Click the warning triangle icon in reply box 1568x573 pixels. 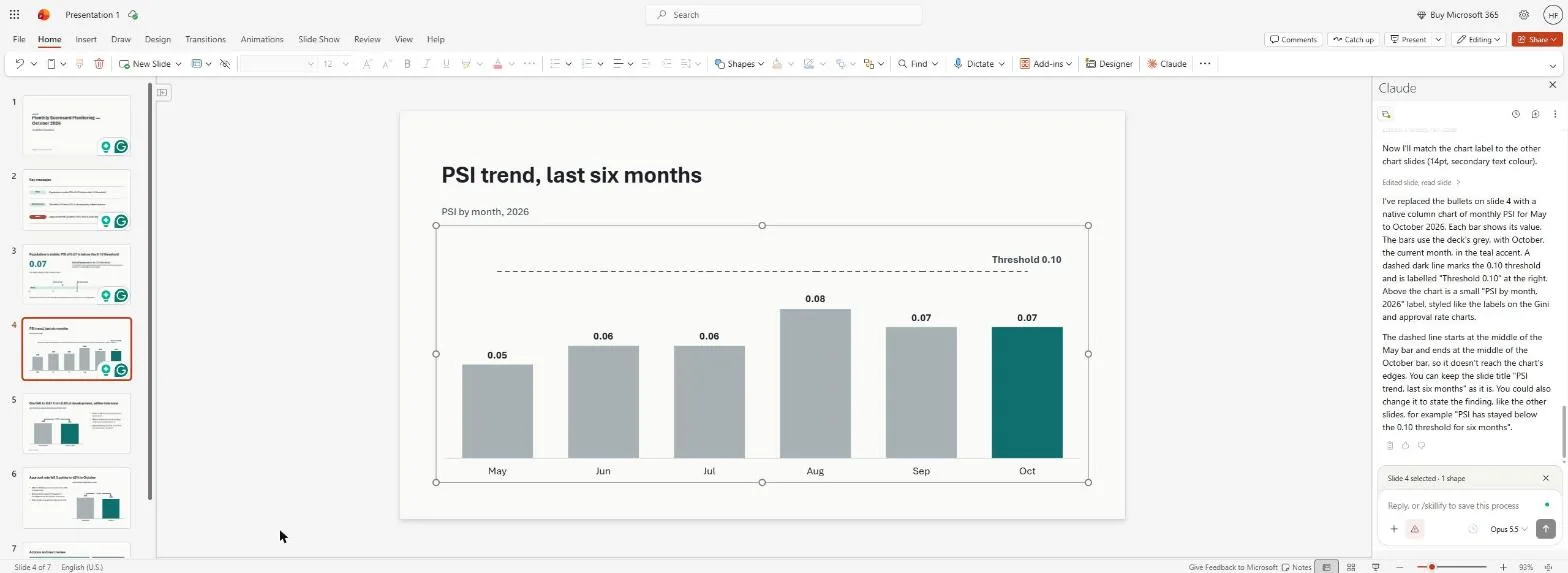point(1414,529)
